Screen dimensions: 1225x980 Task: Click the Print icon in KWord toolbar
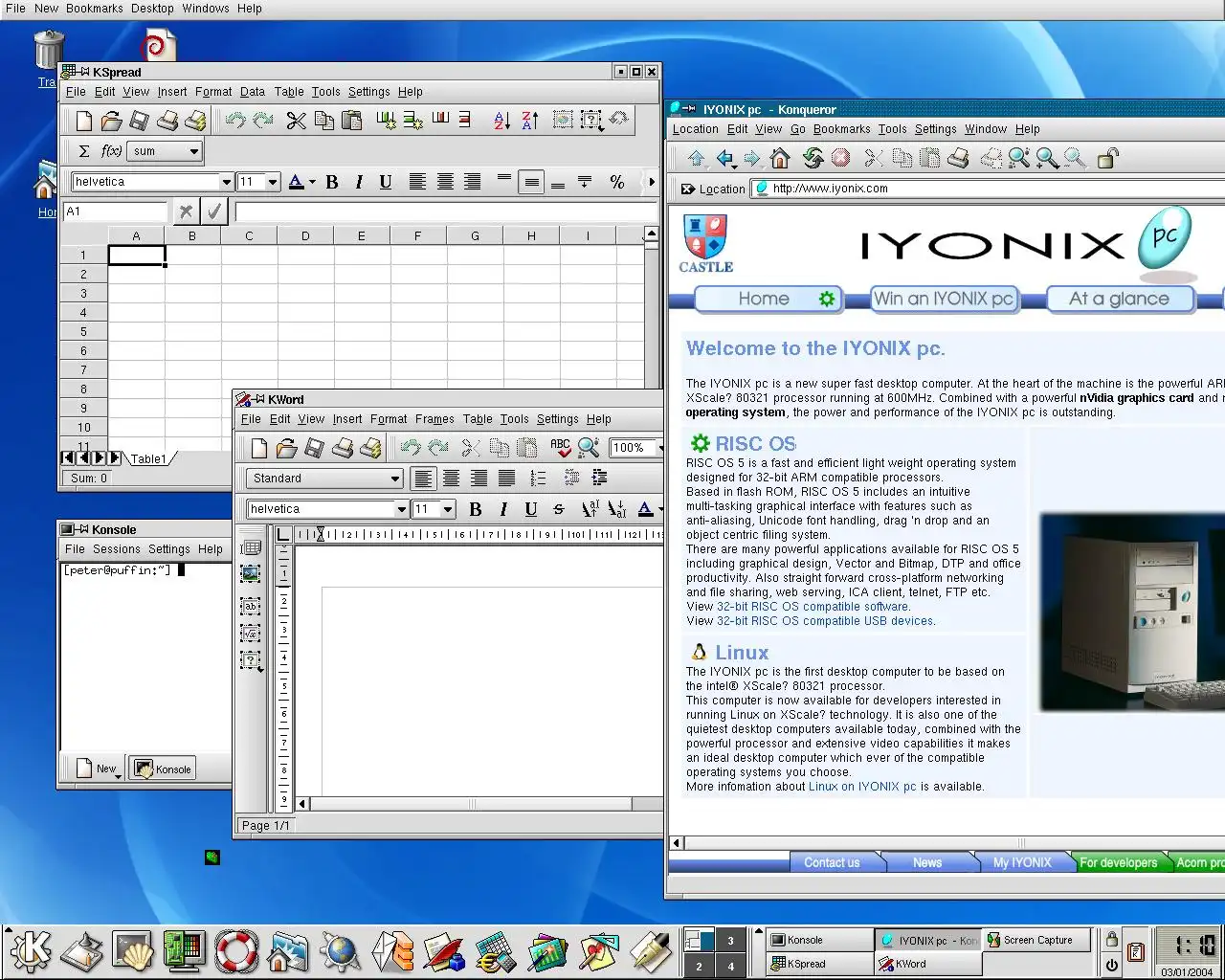343,448
